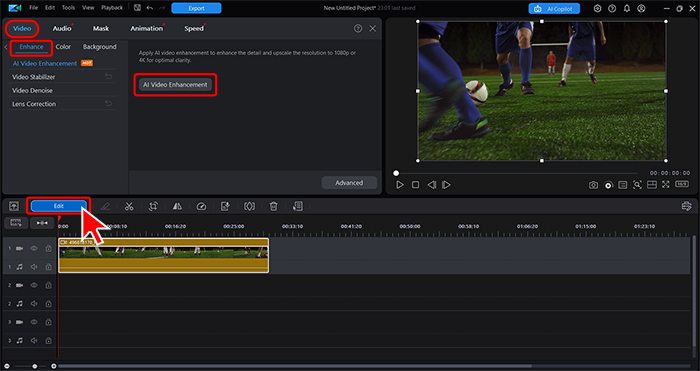
Task: Click the Flip mirror icon in toolbar
Action: [x=177, y=206]
